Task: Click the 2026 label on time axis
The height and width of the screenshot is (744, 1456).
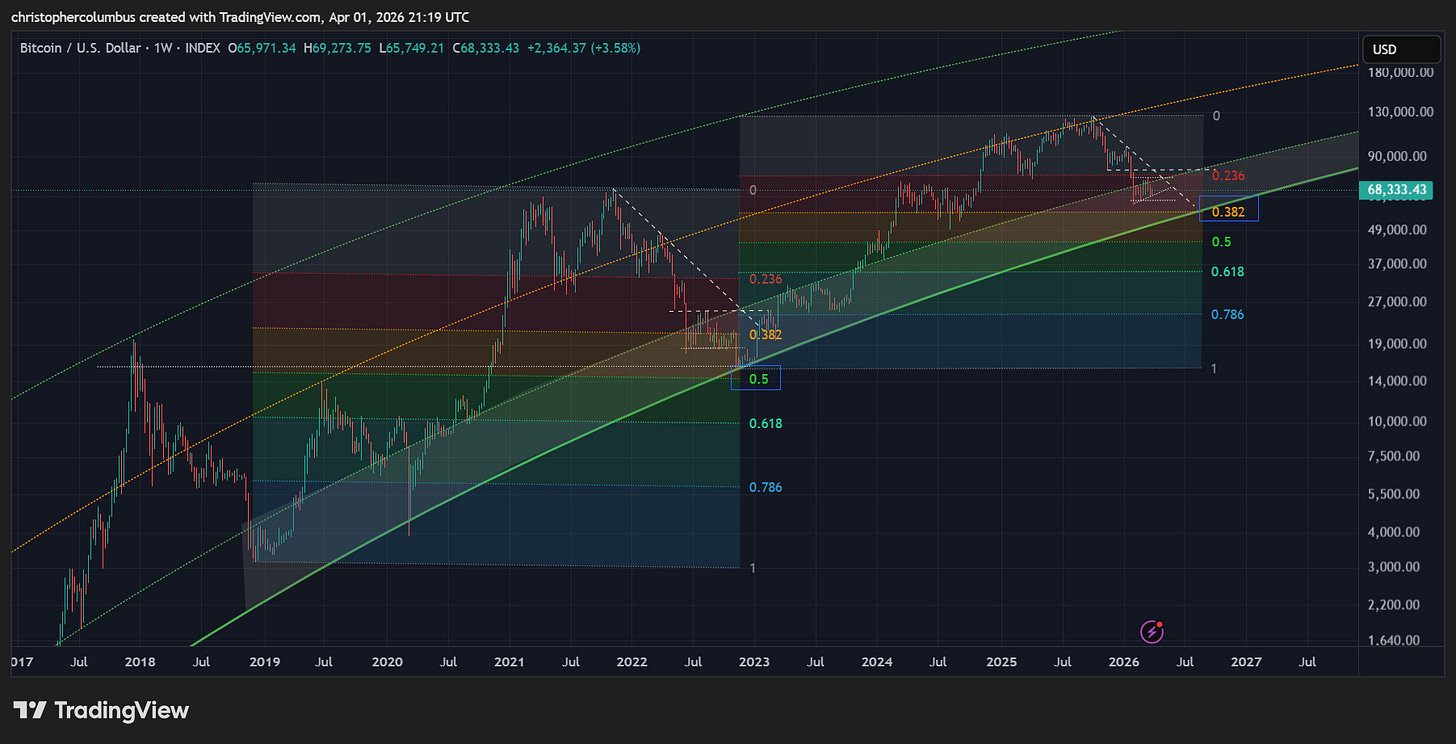Action: (x=1124, y=662)
